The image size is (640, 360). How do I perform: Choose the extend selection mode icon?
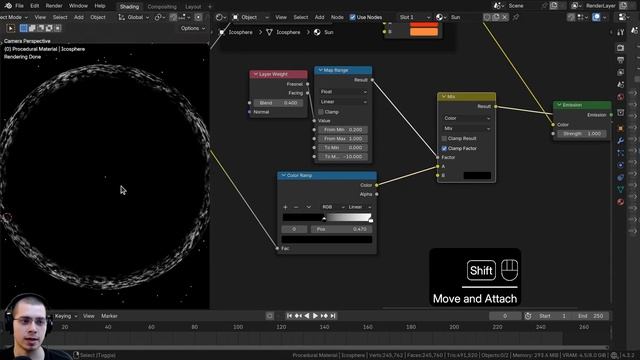tap(32, 28)
